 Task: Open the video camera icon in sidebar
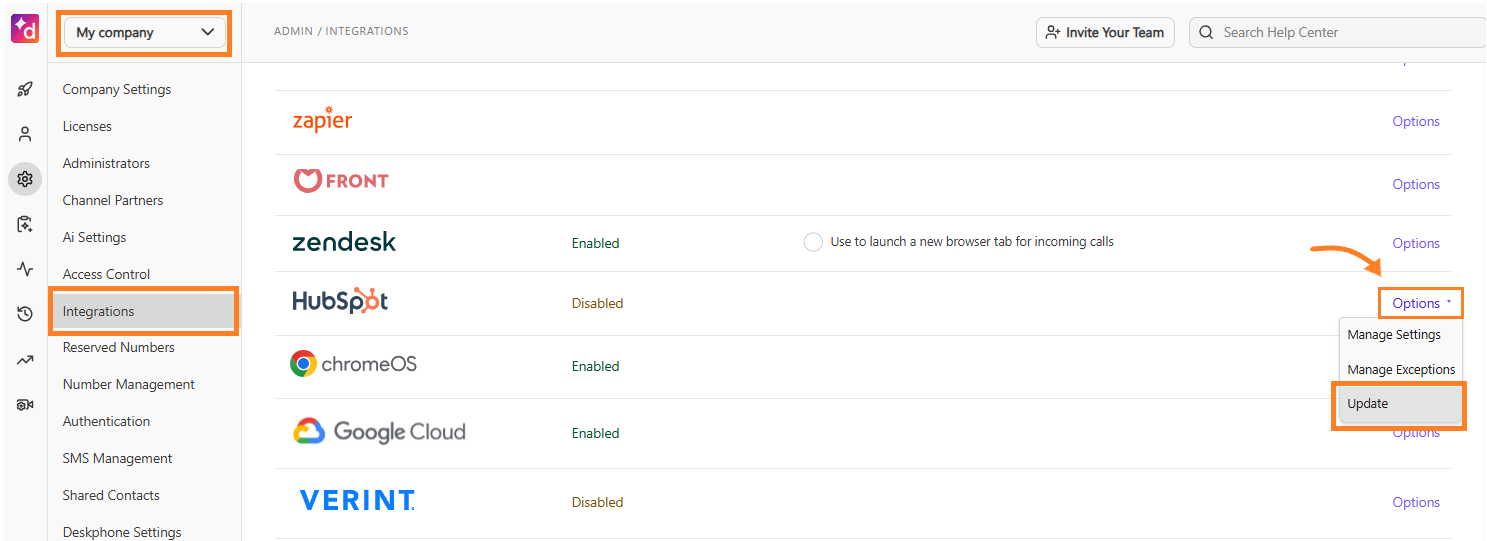[x=25, y=405]
